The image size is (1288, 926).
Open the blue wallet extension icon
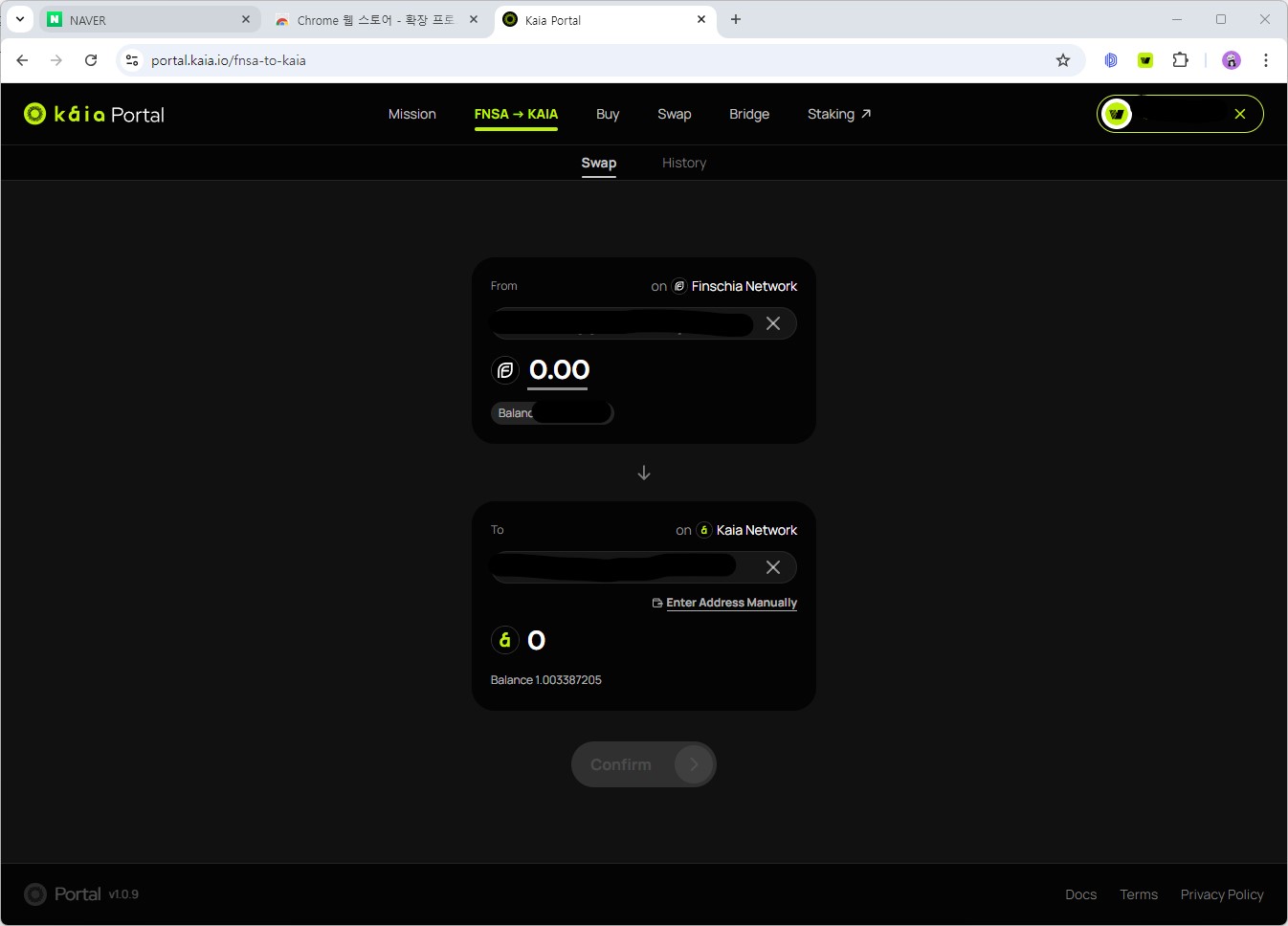pyautogui.click(x=1111, y=60)
